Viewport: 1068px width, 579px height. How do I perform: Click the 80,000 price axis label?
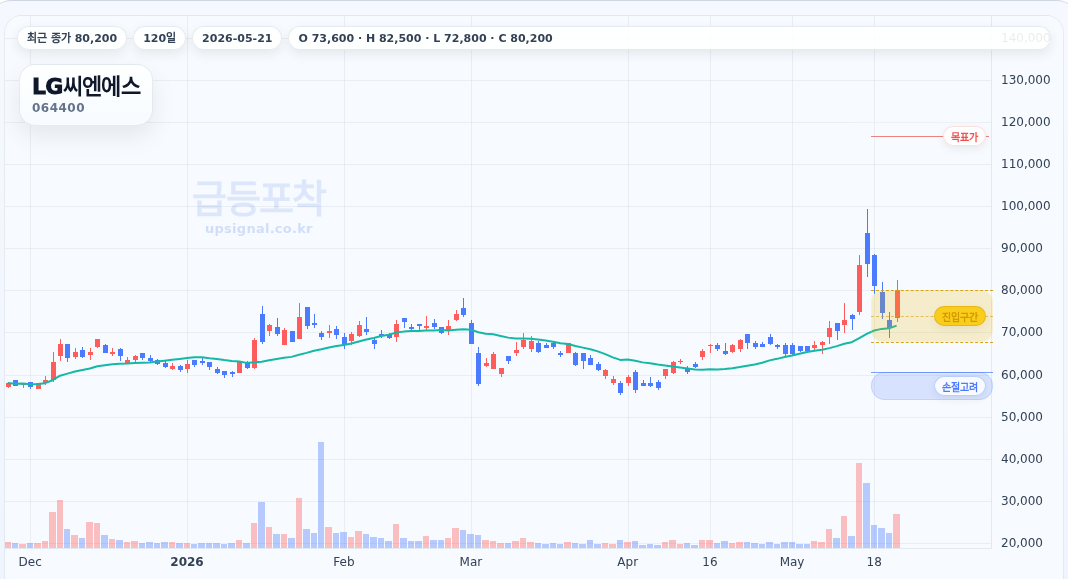1022,290
